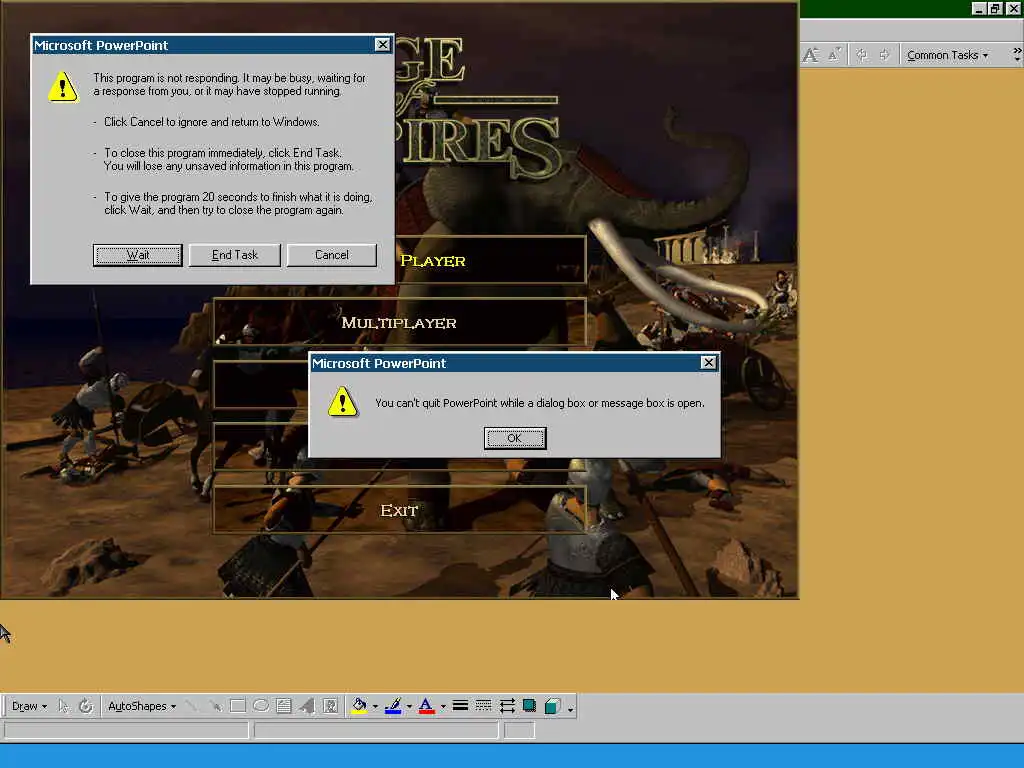Screen dimensions: 1024x768
Task: Open drawing toolbar More Buttons arrow
Action: 570,708
